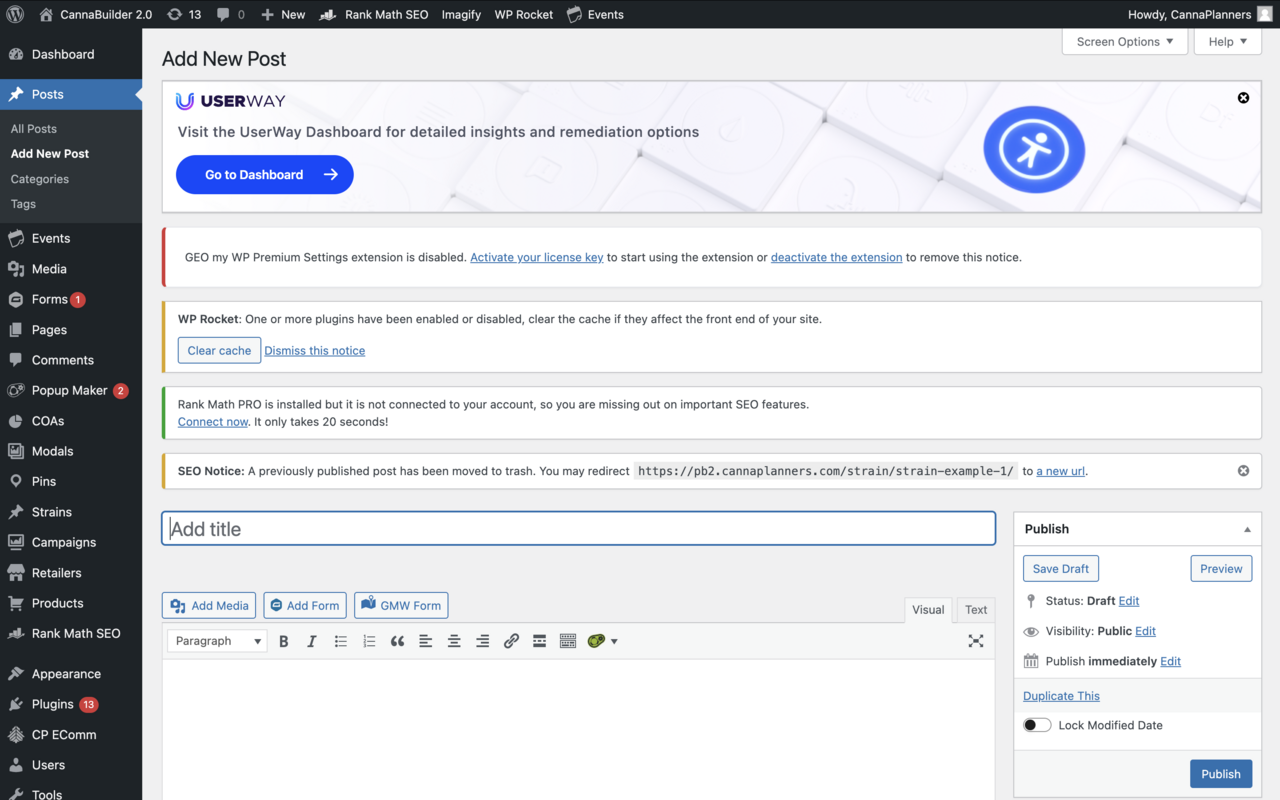
Task: Open the shortcode icon dropdown arrow
Action: (614, 641)
